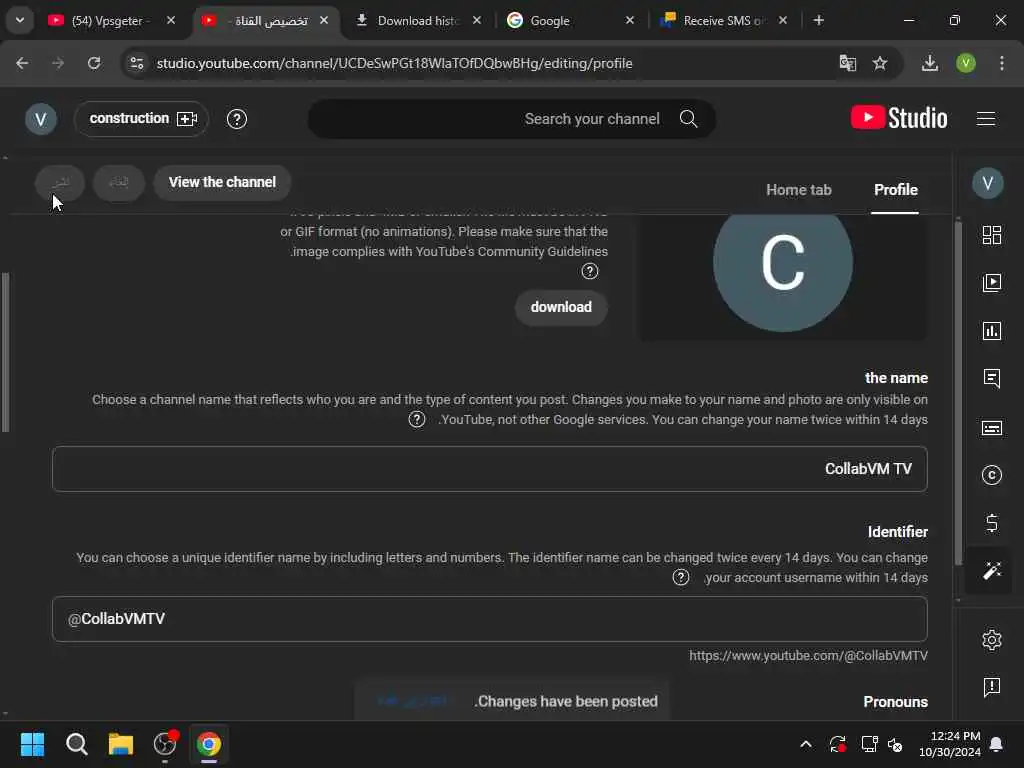1024x768 pixels.
Task: Open the Earn dollar icon in sidebar
Action: tap(991, 523)
